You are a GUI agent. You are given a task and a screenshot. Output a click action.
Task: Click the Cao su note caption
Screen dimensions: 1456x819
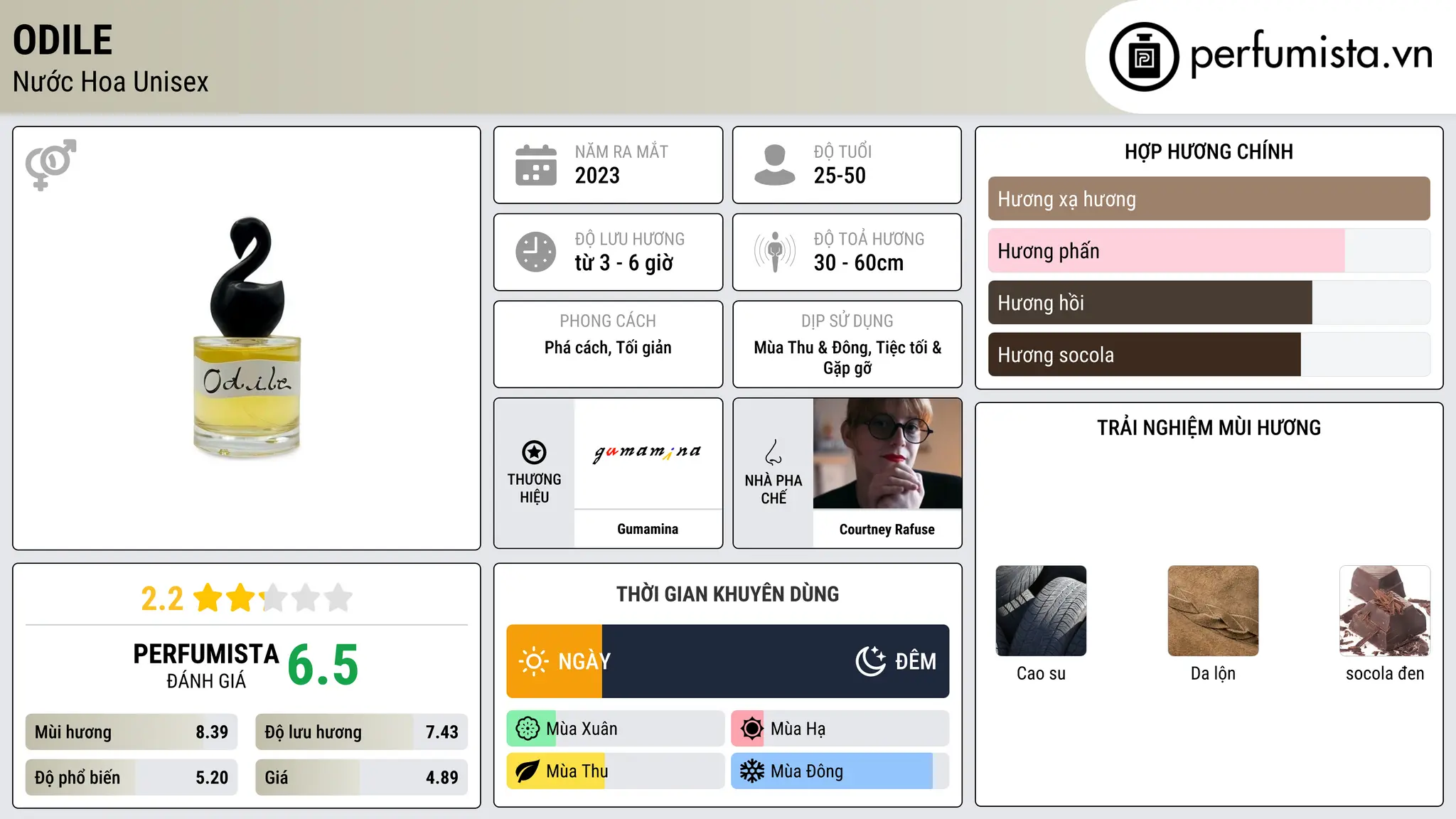tap(1041, 673)
